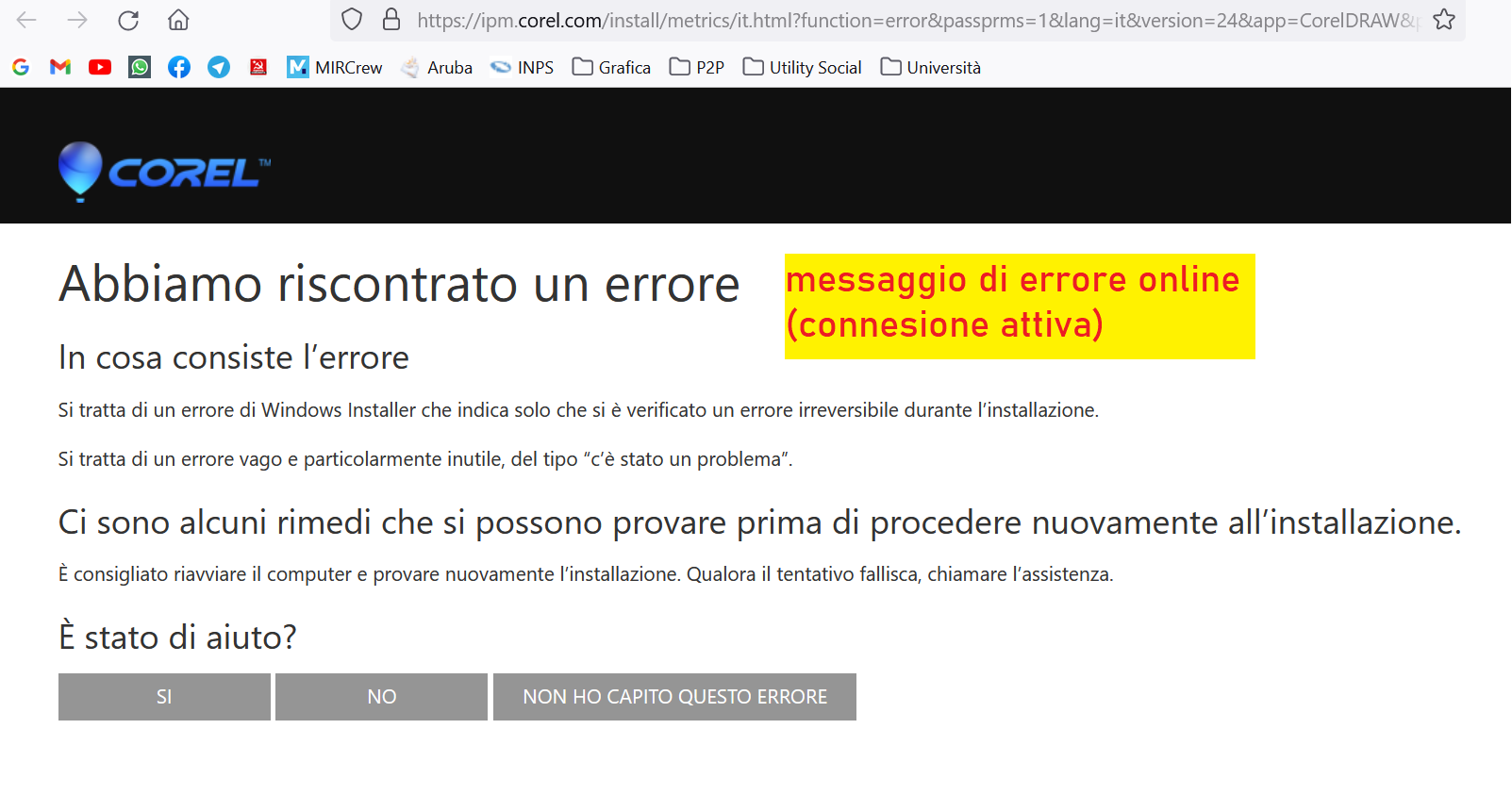Open the WhatsApp bookmark icon
This screenshot has height=795, width=1512.
[140, 67]
